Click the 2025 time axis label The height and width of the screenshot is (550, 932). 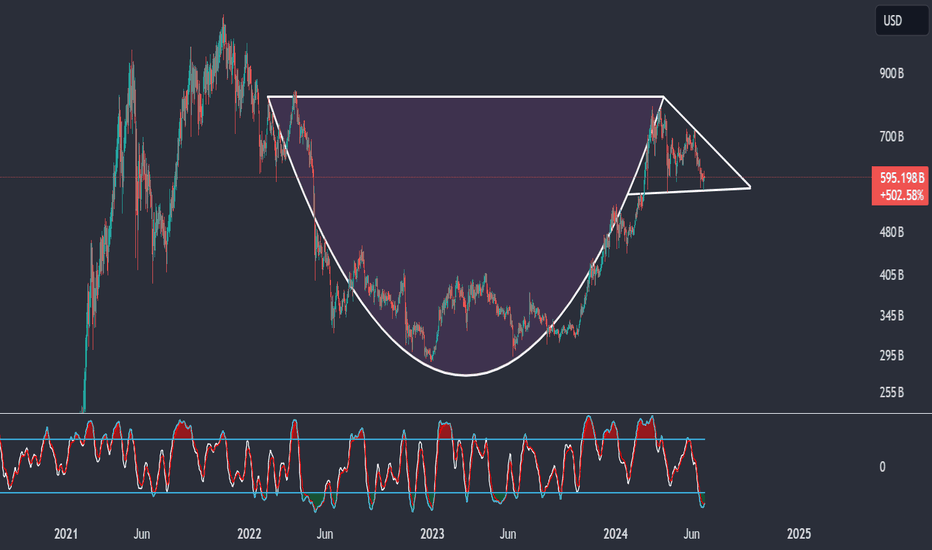pyautogui.click(x=798, y=533)
